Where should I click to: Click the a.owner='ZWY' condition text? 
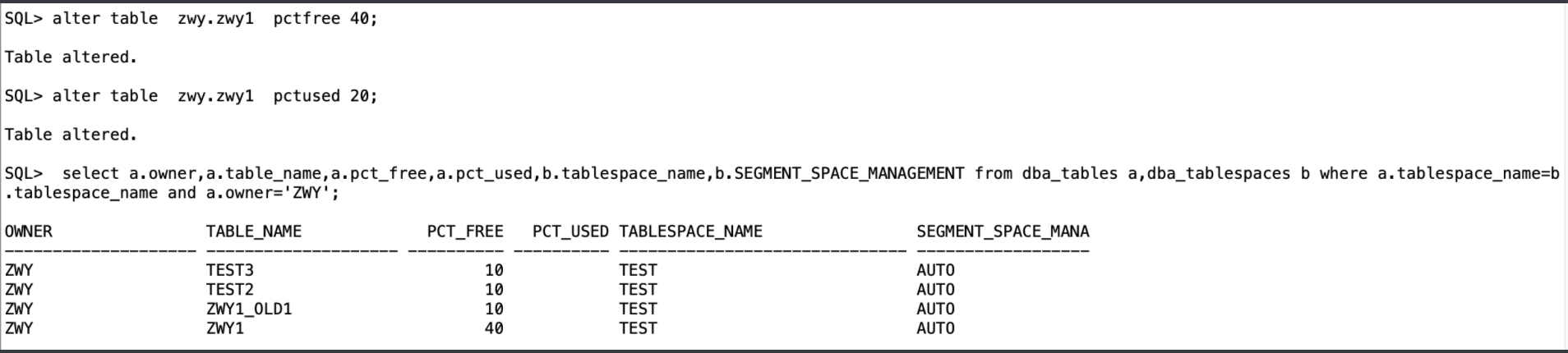[x=272, y=193]
